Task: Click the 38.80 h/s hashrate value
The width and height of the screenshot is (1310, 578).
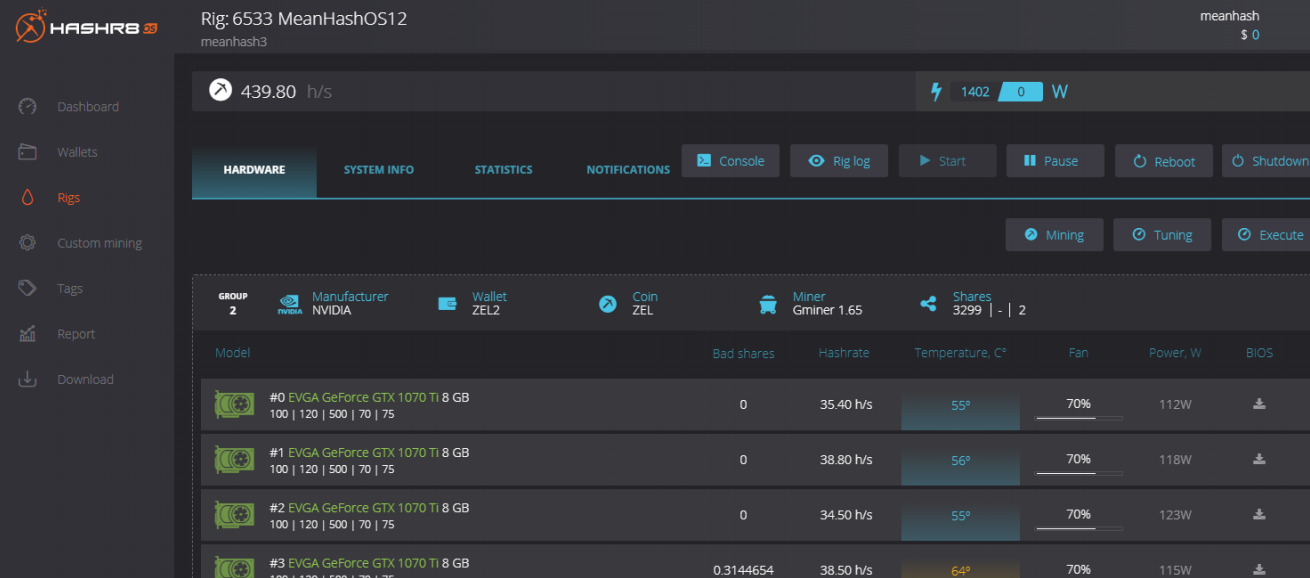Action: [x=846, y=460]
